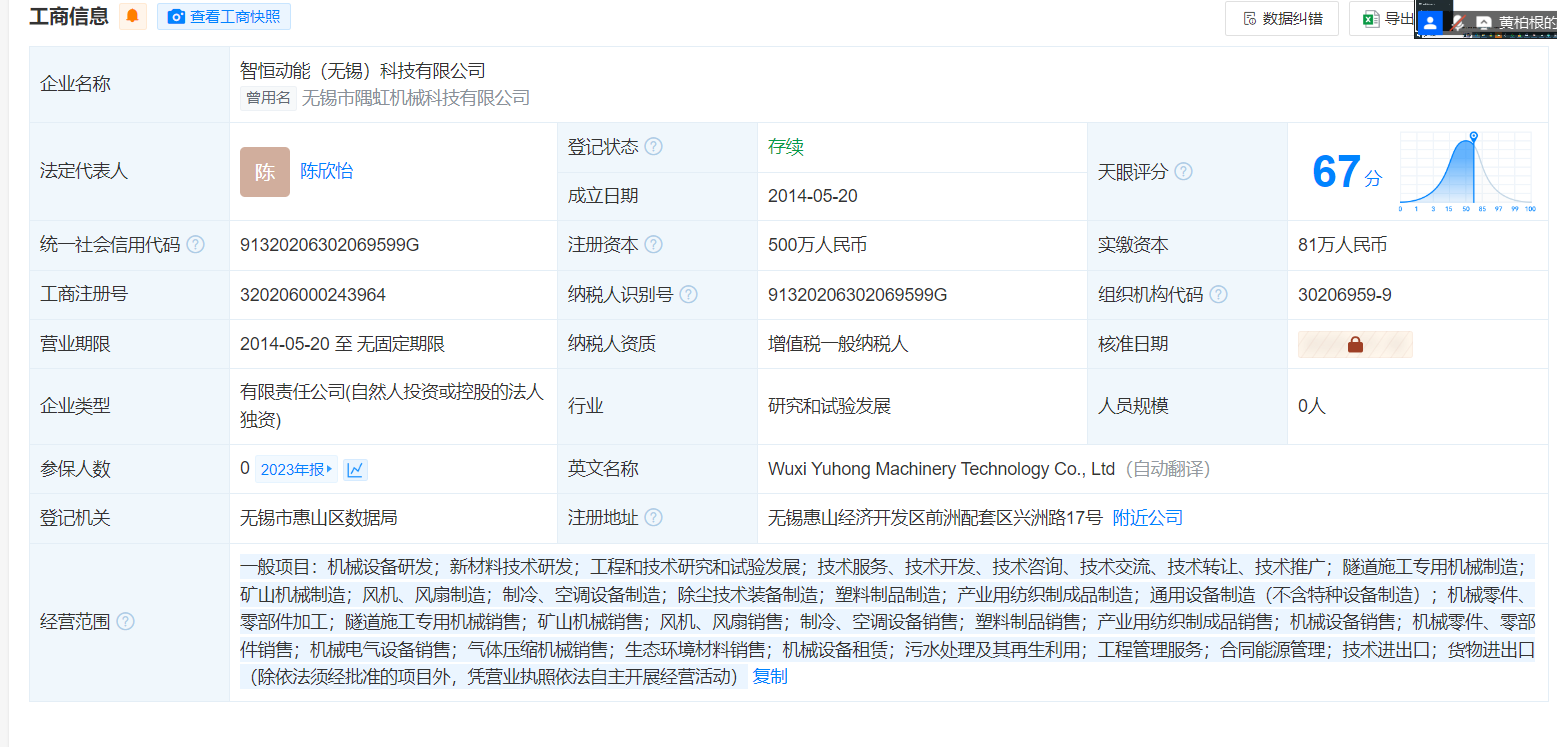
Task: Click the blue user avatar icon in overlay
Action: pos(1432,21)
